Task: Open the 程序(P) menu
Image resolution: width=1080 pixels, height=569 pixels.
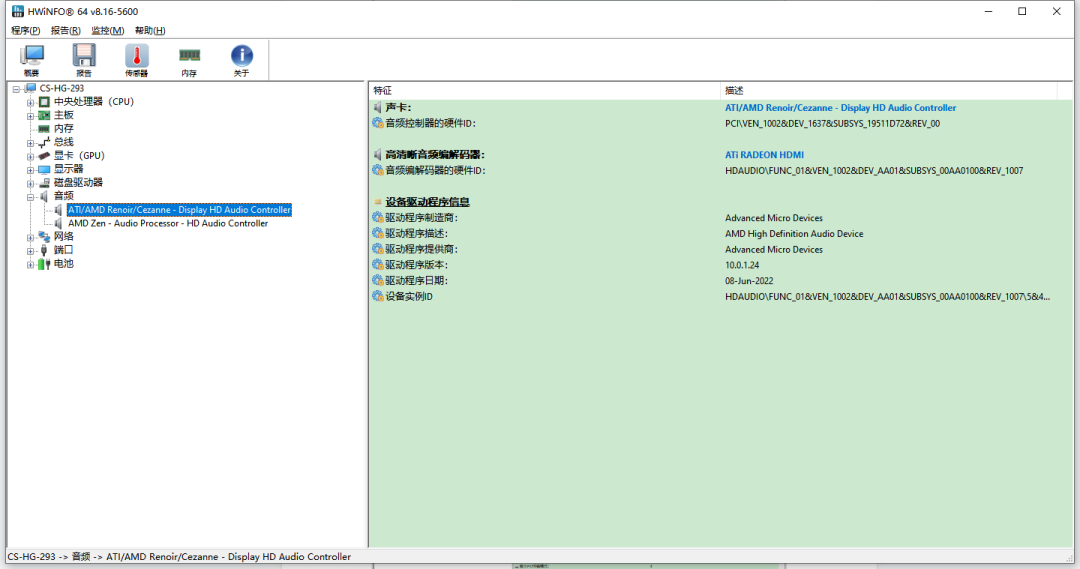Action: [x=25, y=30]
